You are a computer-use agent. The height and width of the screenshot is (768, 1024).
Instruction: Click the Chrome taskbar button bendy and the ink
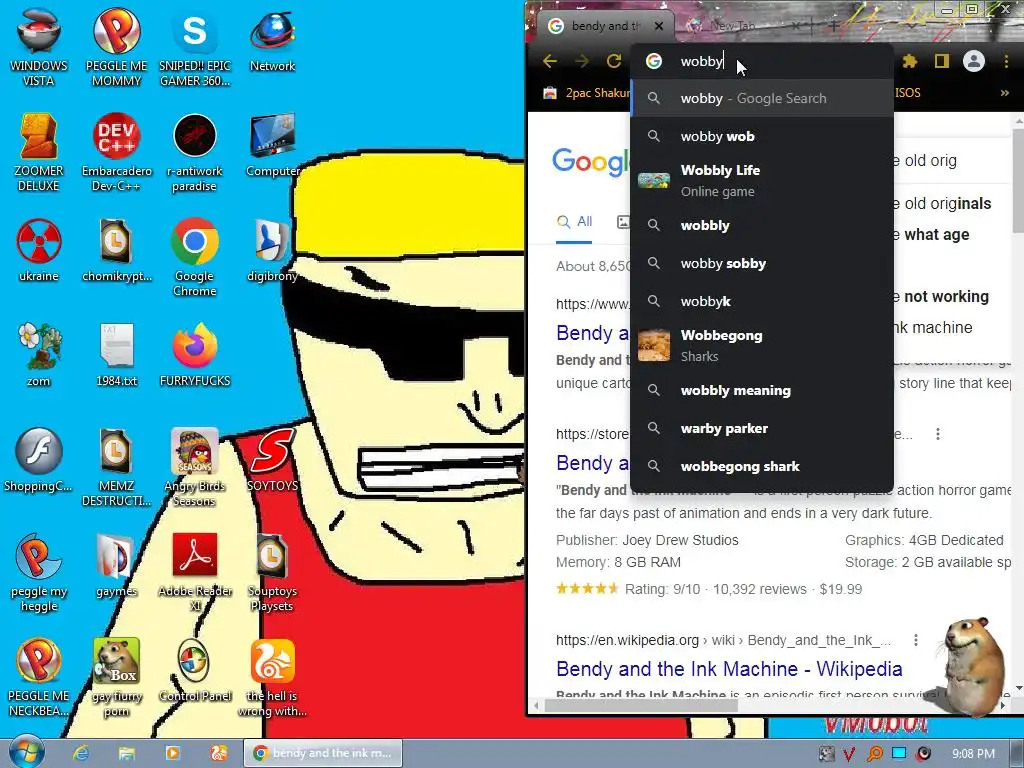323,753
